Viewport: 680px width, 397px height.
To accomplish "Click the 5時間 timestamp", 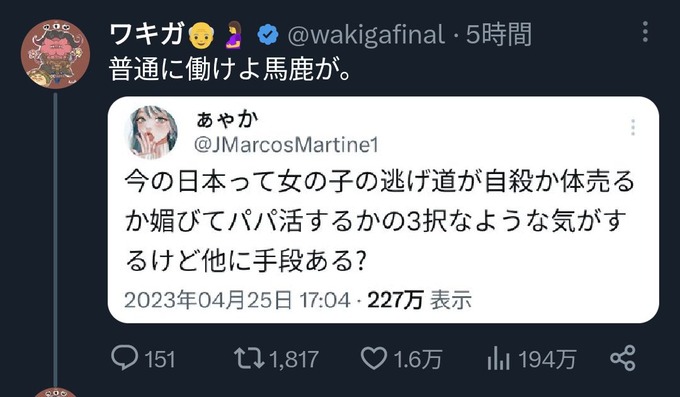I will [499, 35].
